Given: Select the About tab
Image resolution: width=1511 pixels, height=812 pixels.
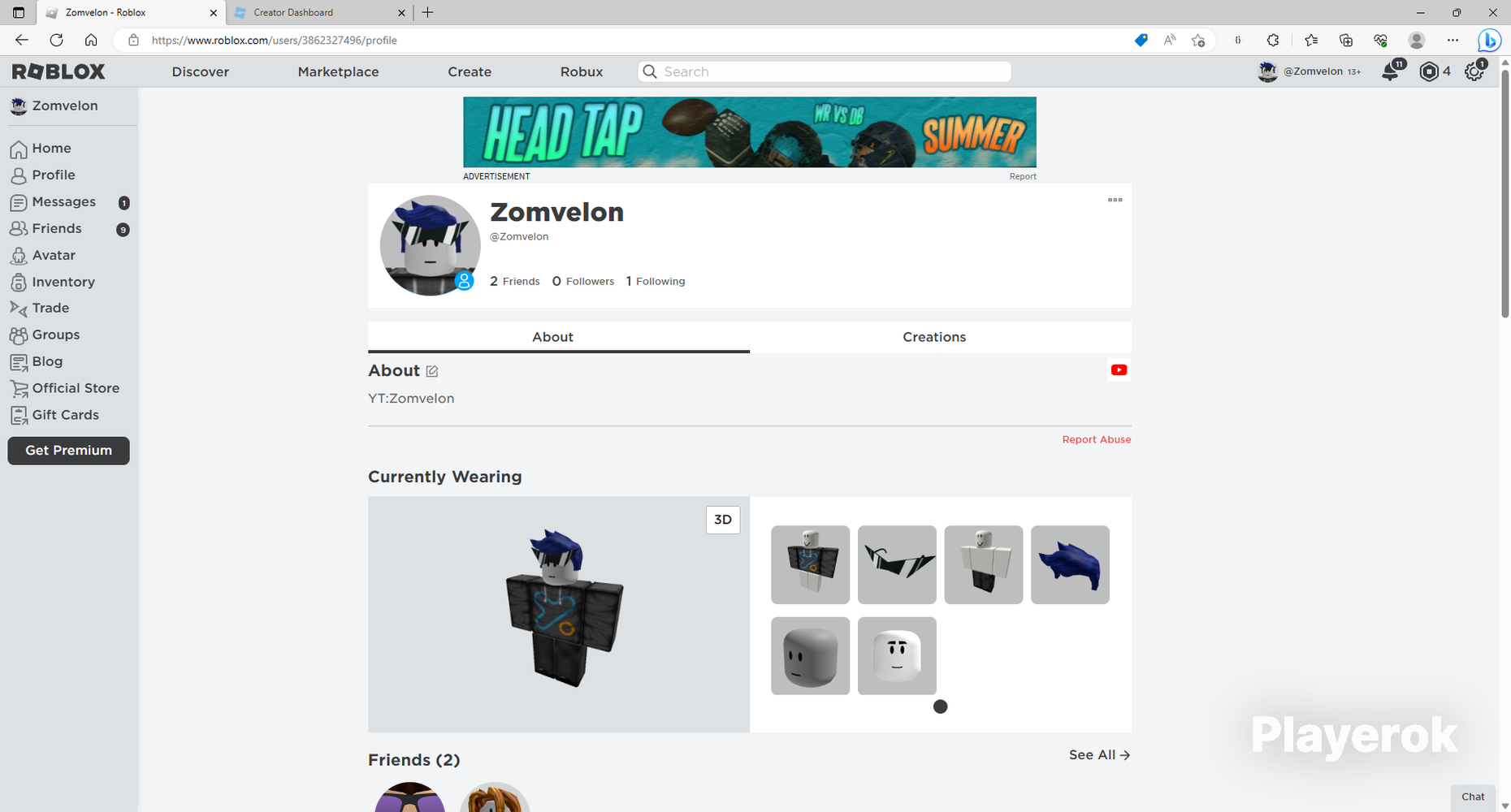Looking at the screenshot, I should (559, 337).
